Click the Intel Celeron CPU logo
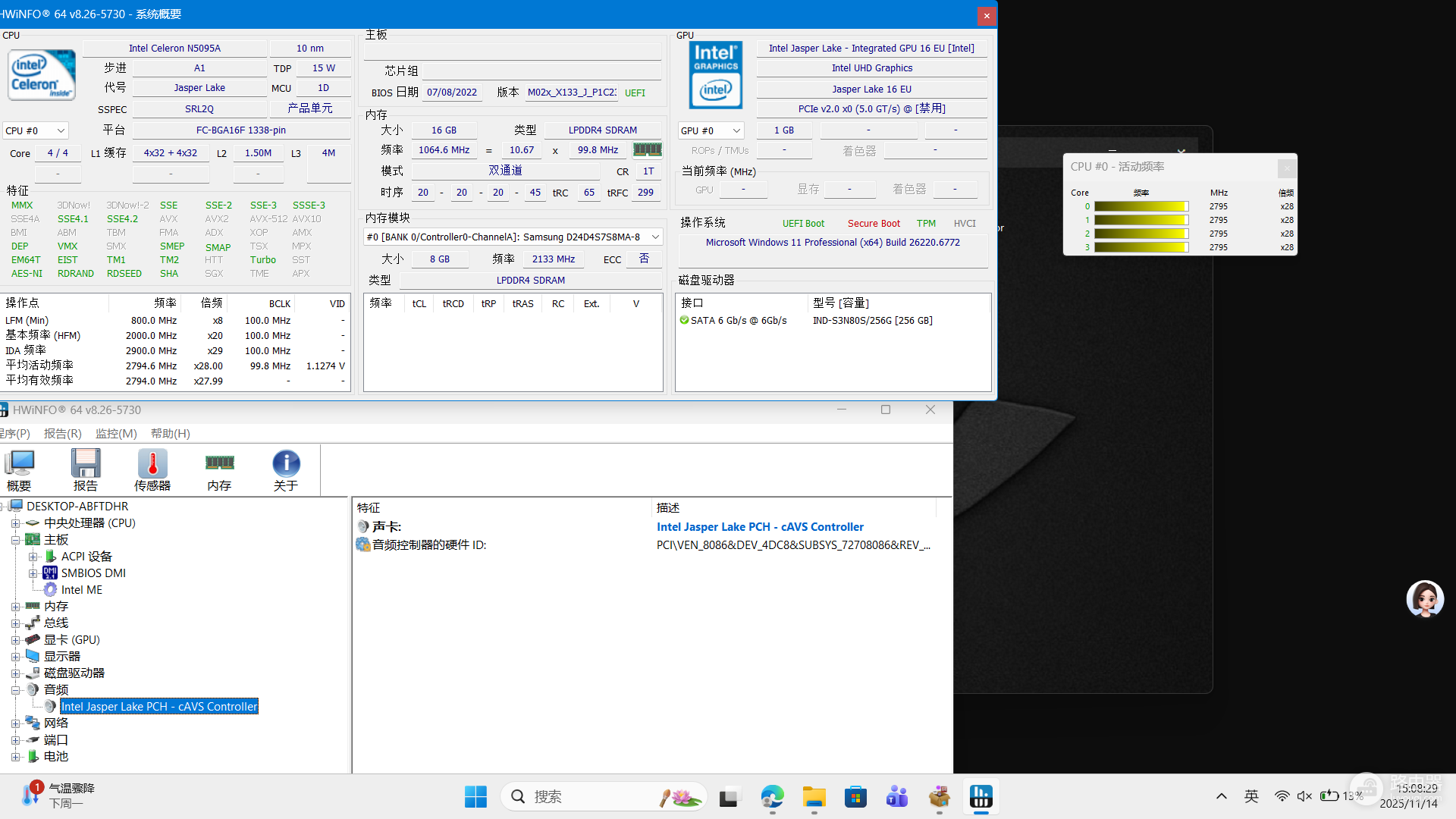The width and height of the screenshot is (1456, 819). pyautogui.click(x=42, y=75)
